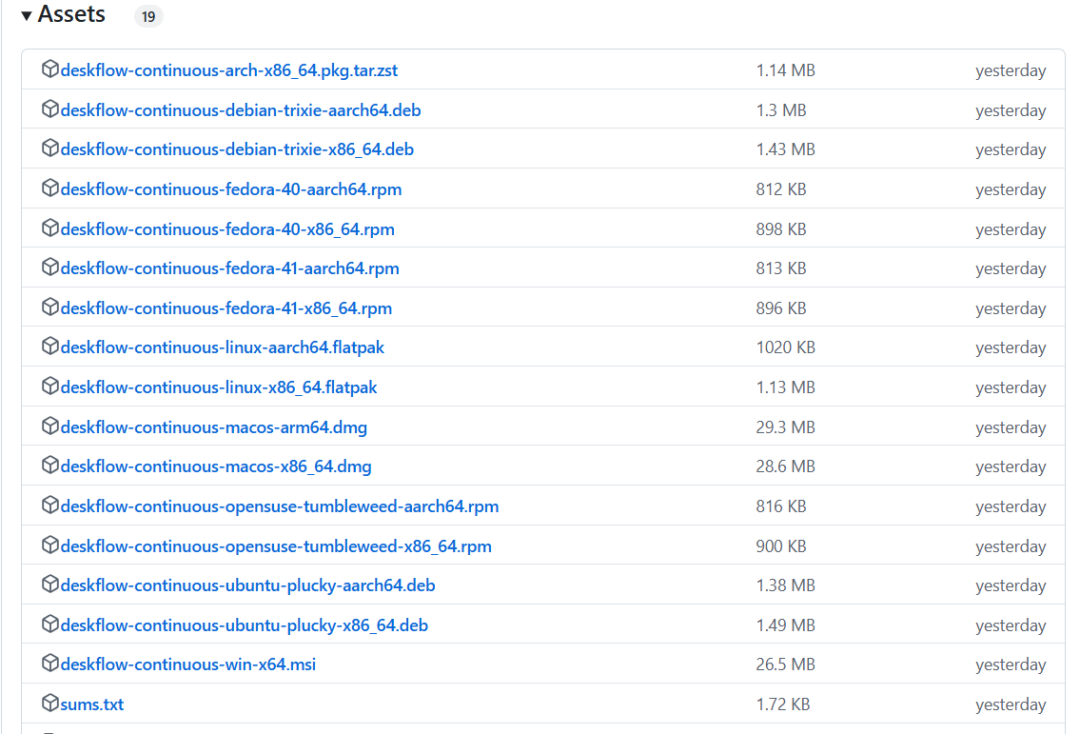The height and width of the screenshot is (734, 1080).
Task: Click the 812 KB size value
Action: coord(781,189)
